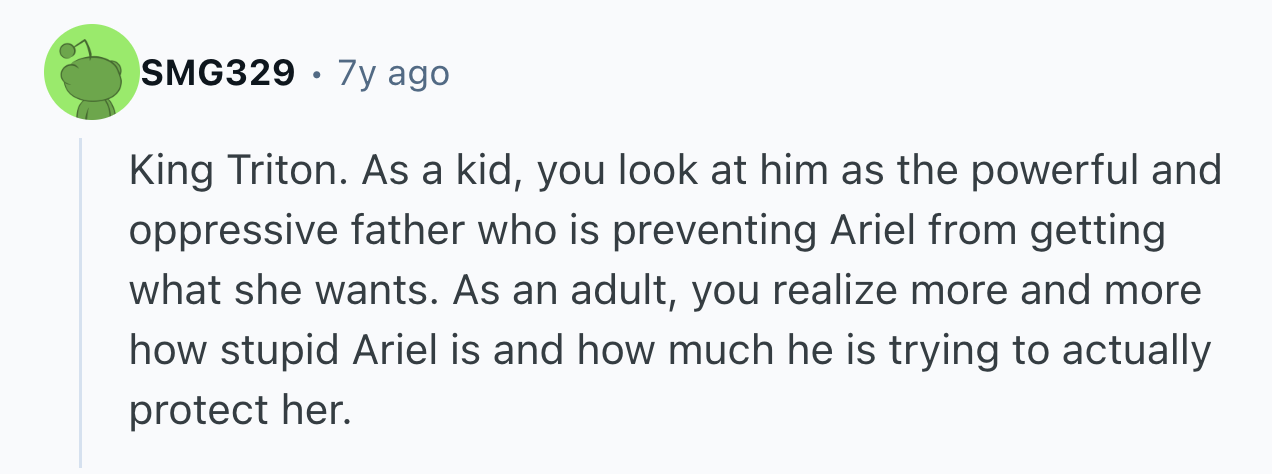Screen dimensions: 1272x474
Task: Visit the SMG329 user profile link
Action: pyautogui.click(x=218, y=73)
